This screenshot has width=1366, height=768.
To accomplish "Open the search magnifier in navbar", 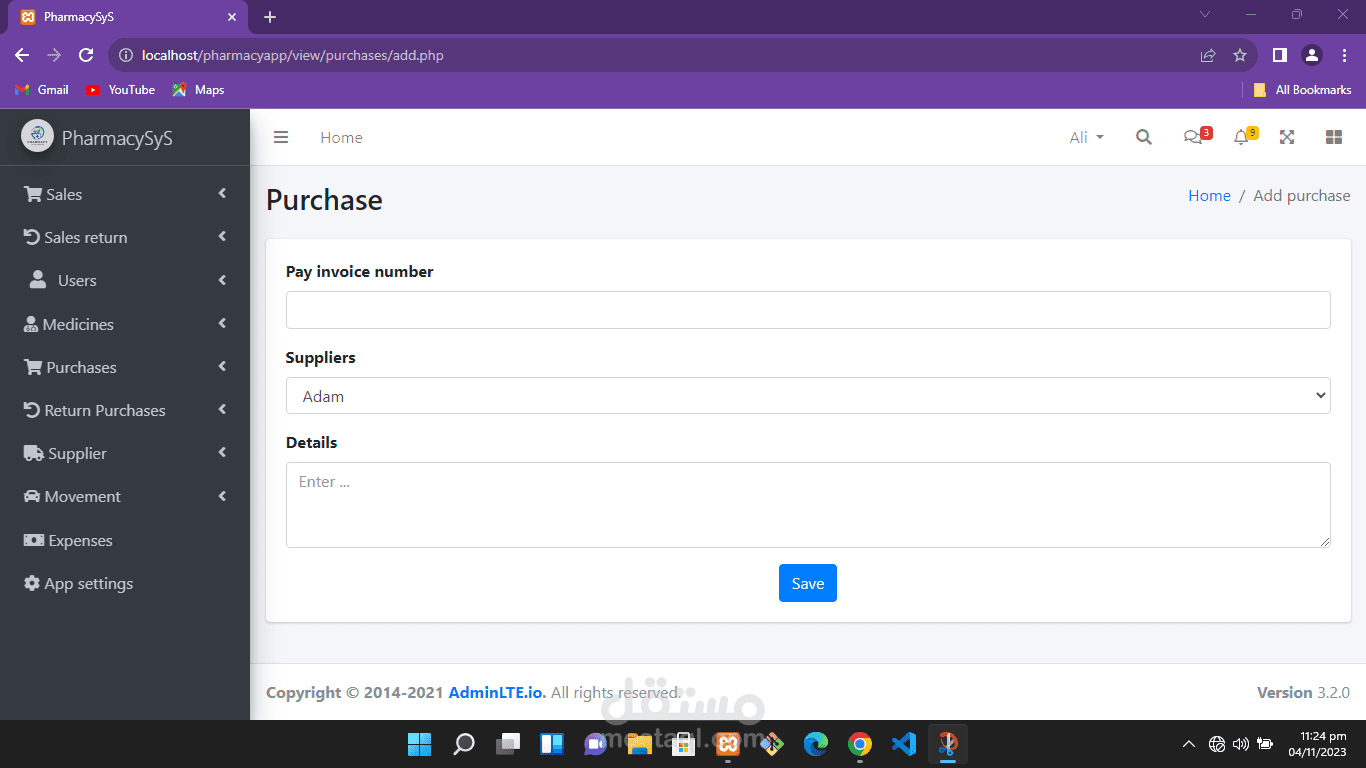I will [1144, 137].
